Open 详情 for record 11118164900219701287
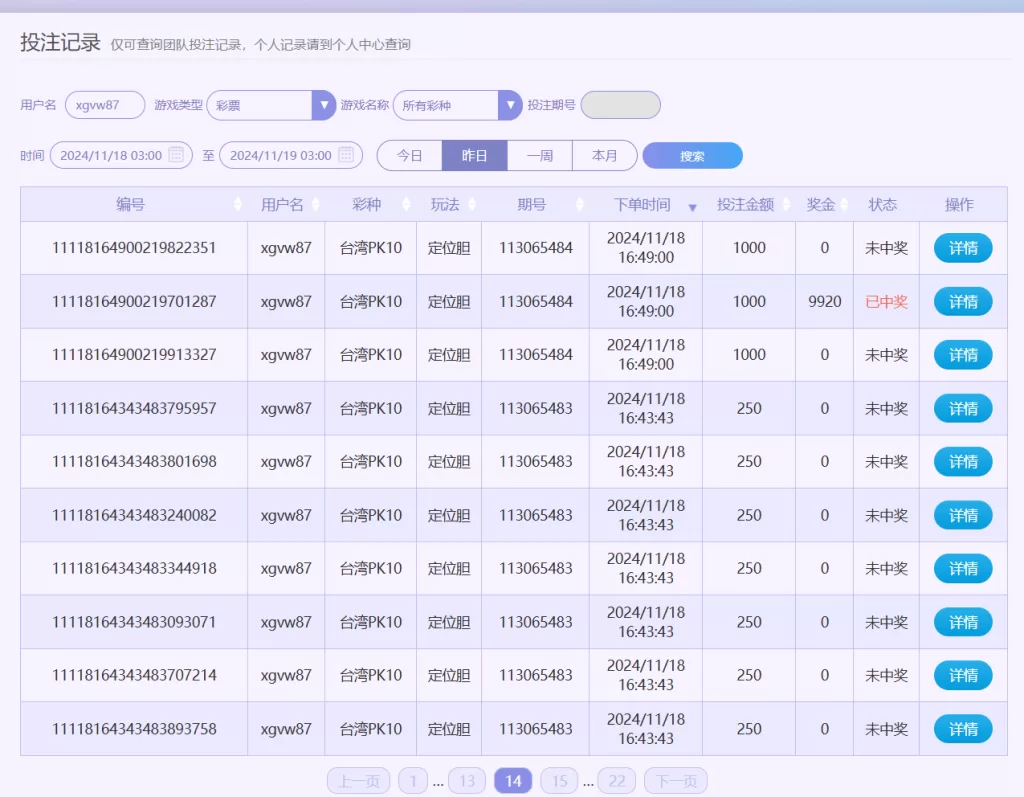Screen dimensions: 1024x797 [963, 302]
